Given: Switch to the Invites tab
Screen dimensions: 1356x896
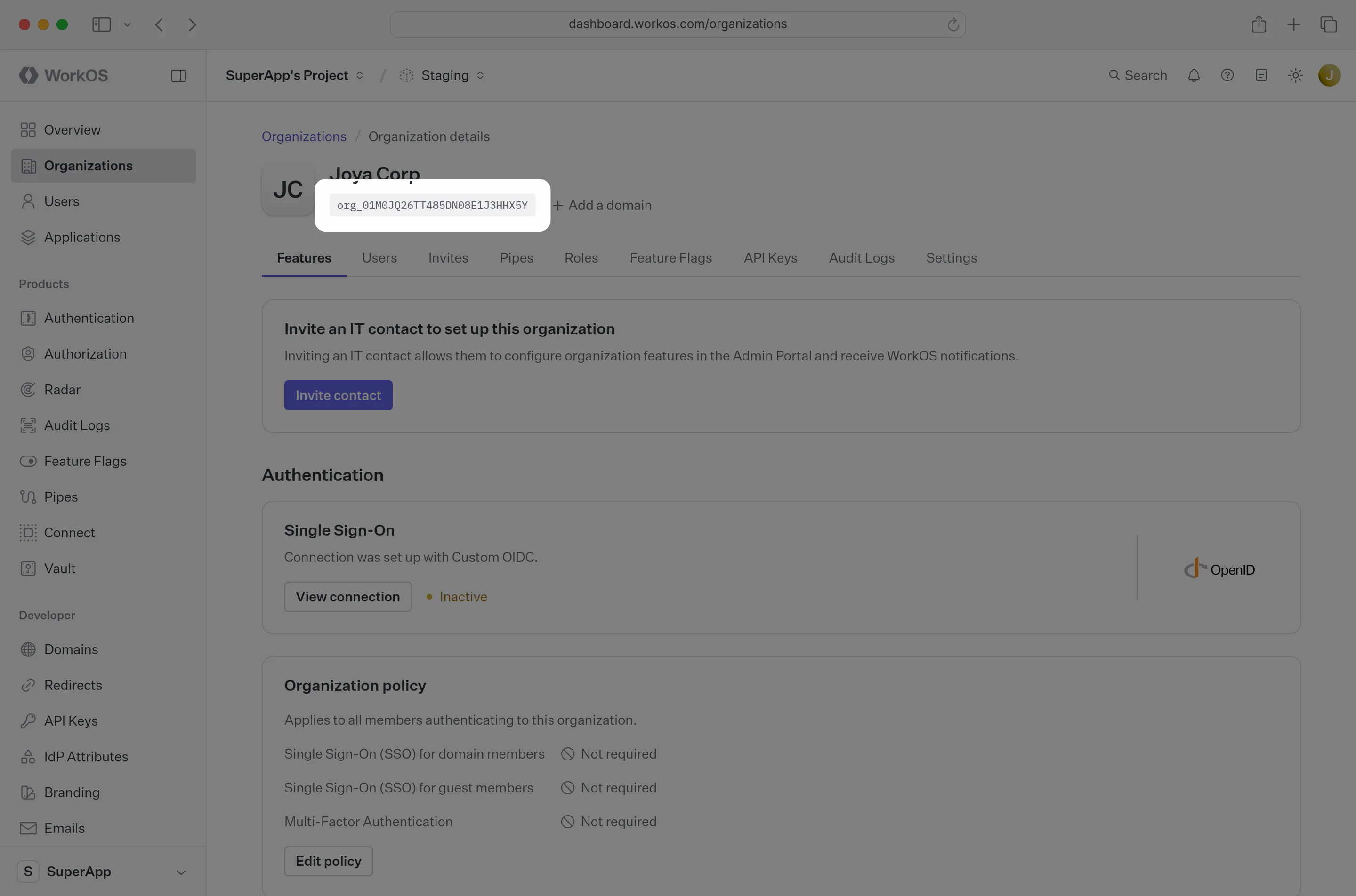Looking at the screenshot, I should pyautogui.click(x=448, y=258).
